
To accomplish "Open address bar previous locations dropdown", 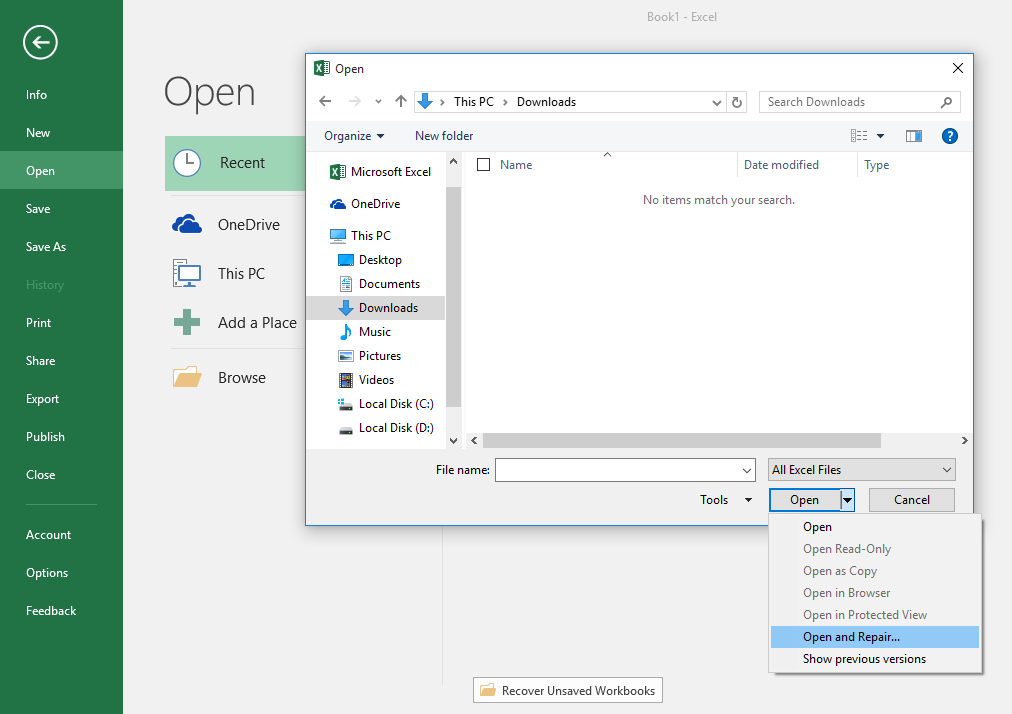I will point(716,102).
